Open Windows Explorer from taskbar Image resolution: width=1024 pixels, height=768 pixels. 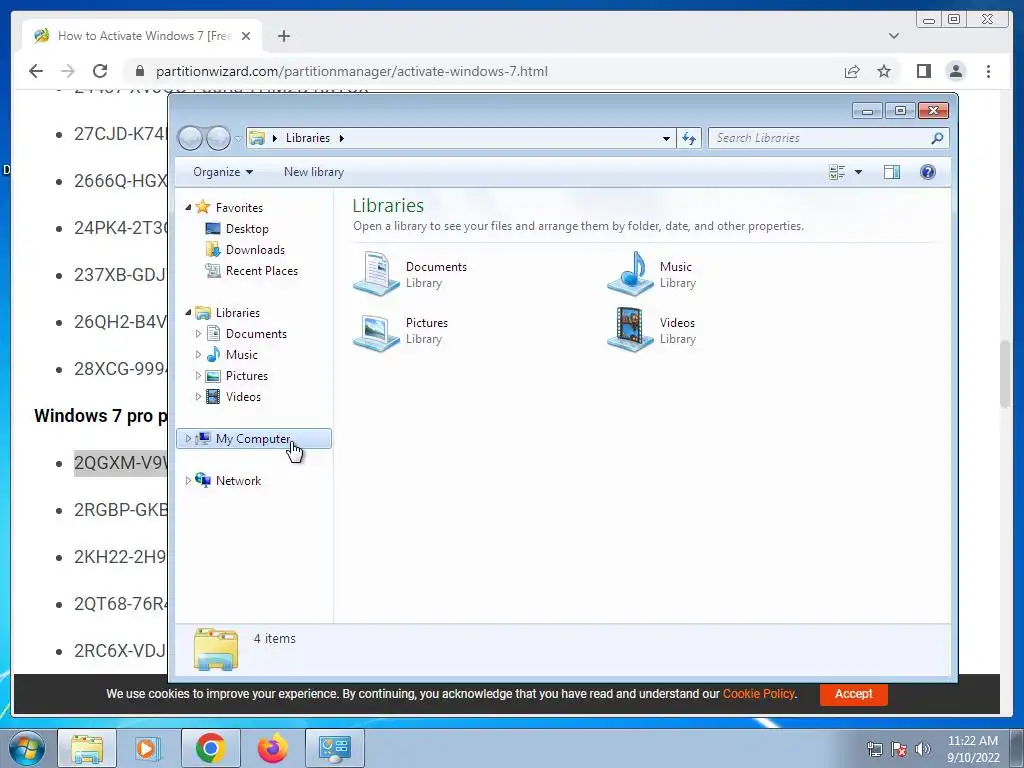(87, 748)
